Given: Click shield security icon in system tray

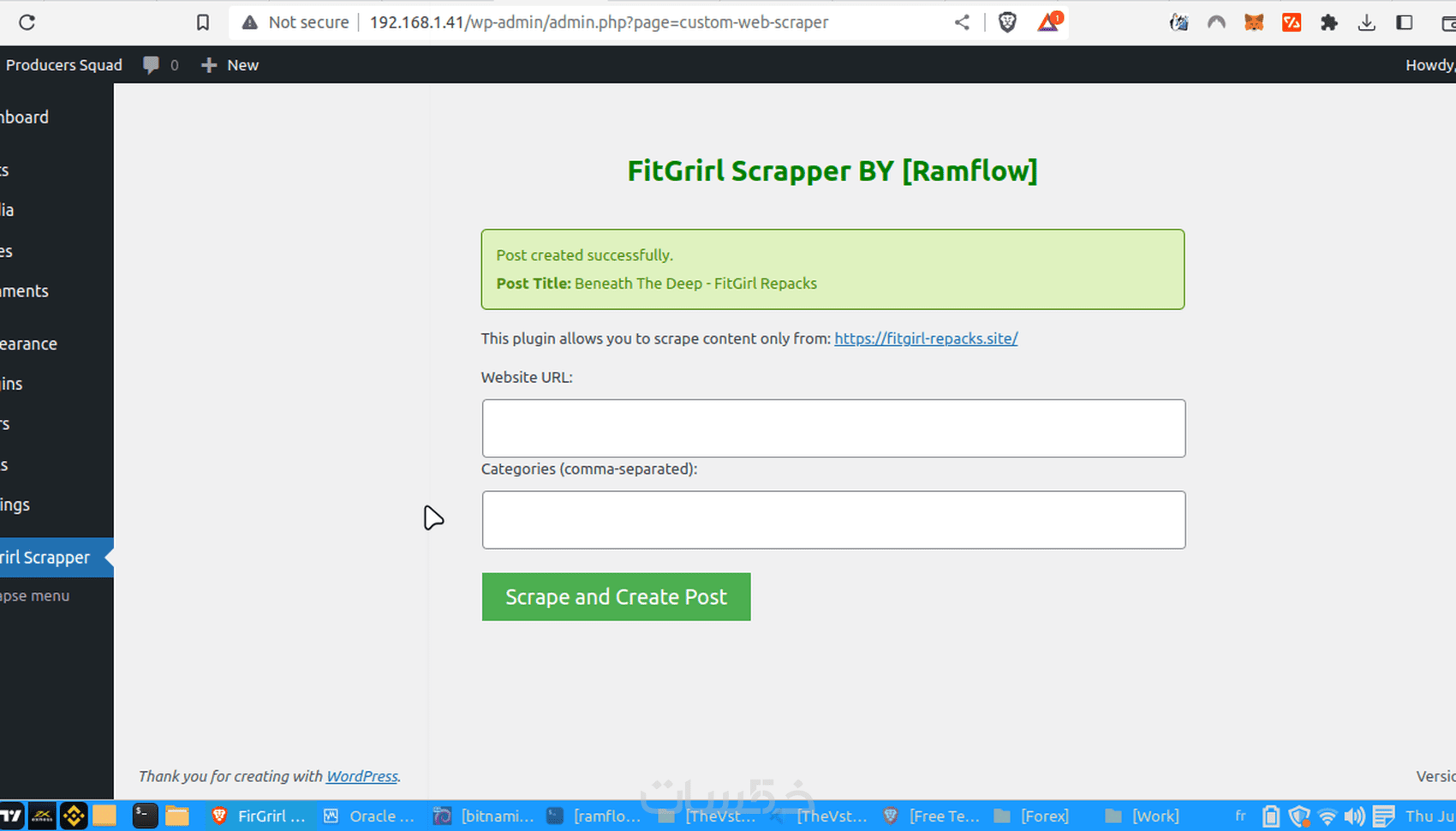Looking at the screenshot, I should pos(1299,816).
